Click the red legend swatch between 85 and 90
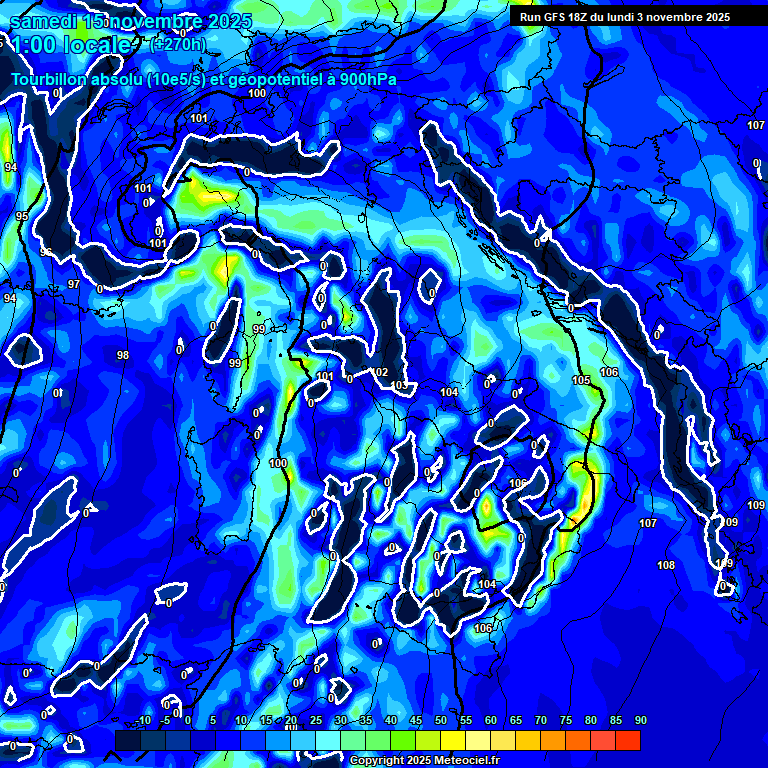Viewport: 768px width, 768px height. (628, 740)
